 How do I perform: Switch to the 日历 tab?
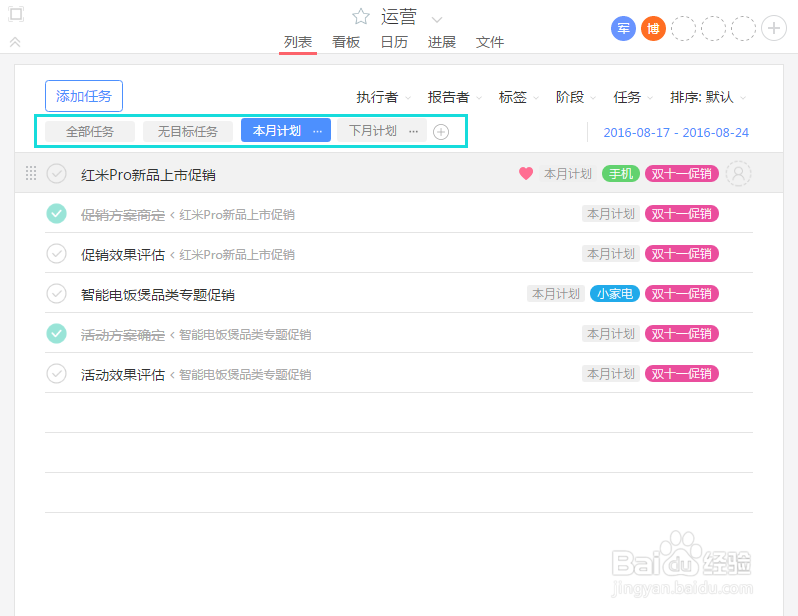[x=394, y=42]
